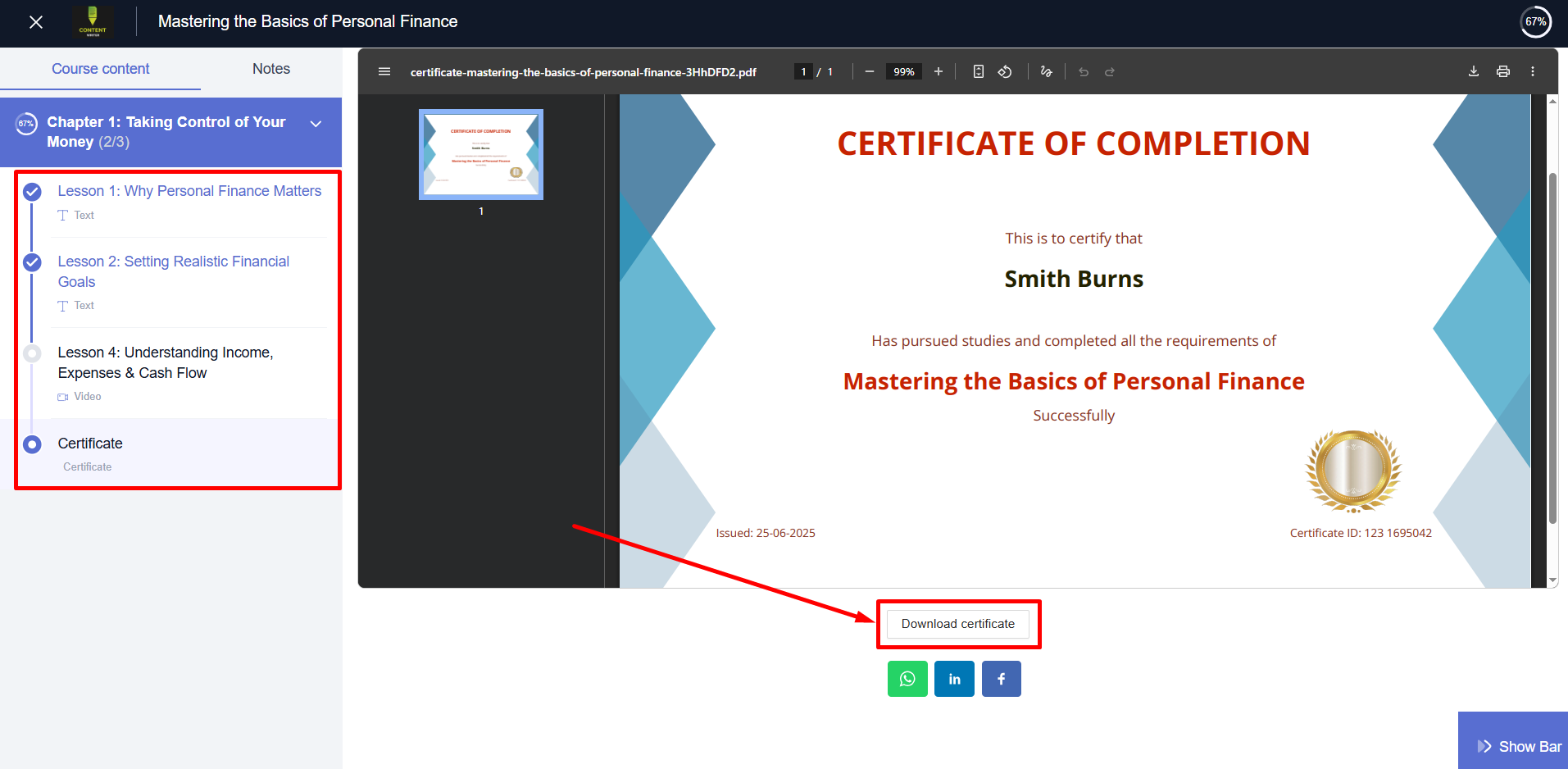
Task: Click the name Smith Burns on certificate
Action: [x=1074, y=279]
